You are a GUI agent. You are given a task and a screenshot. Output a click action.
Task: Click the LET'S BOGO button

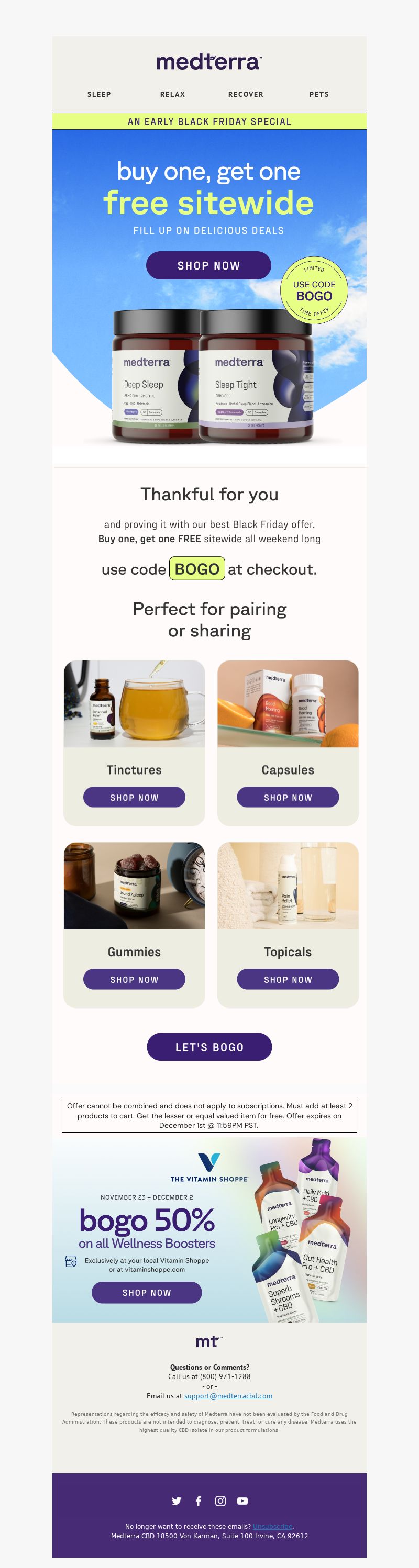point(210,1047)
